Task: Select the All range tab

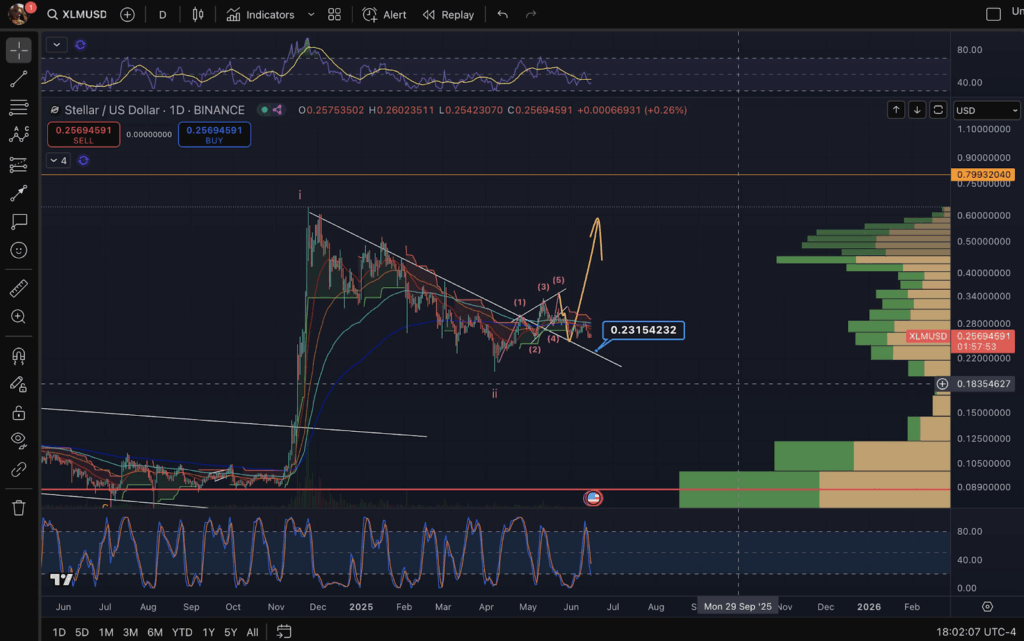Action: (252, 632)
